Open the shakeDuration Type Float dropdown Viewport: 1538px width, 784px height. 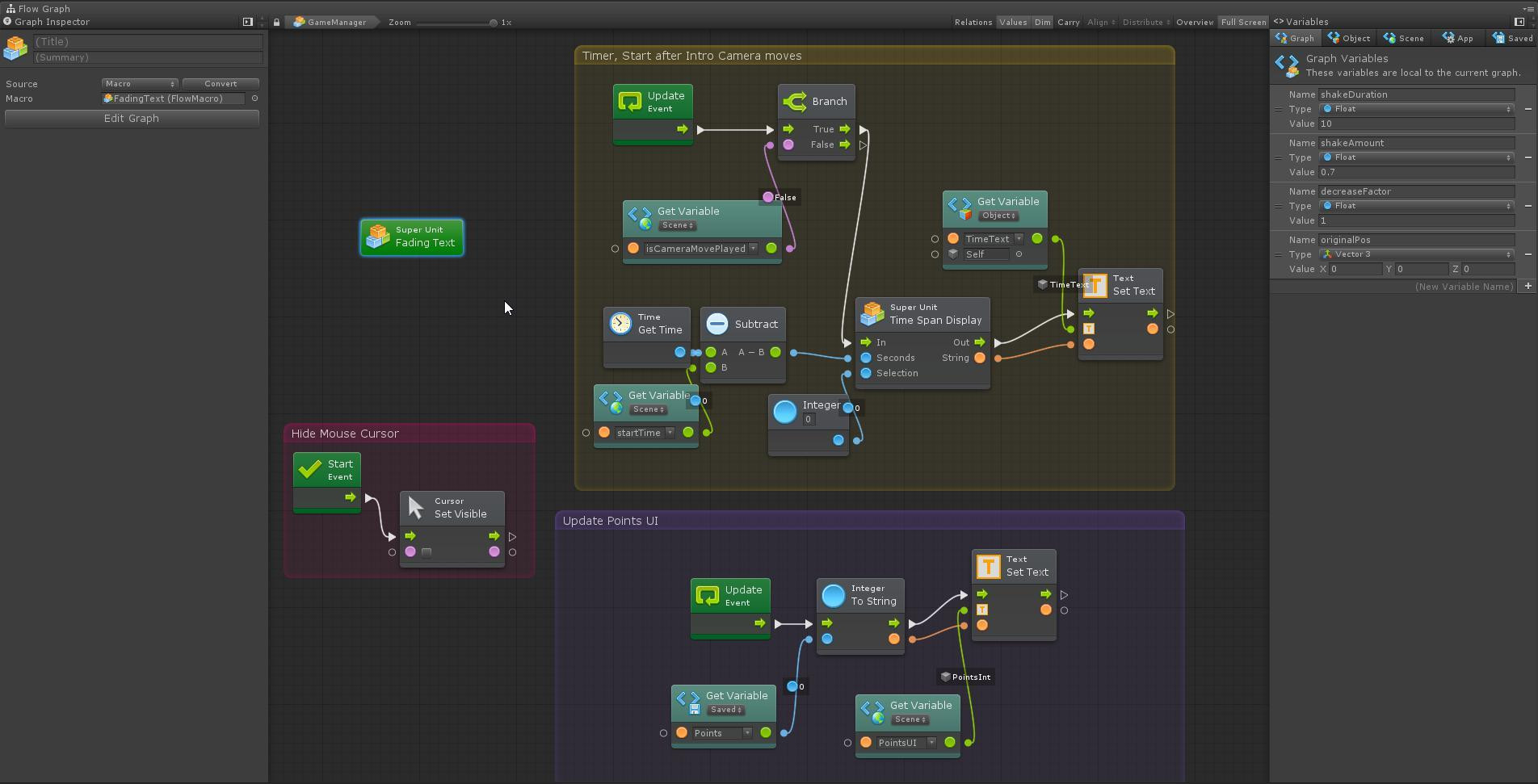(1416, 109)
